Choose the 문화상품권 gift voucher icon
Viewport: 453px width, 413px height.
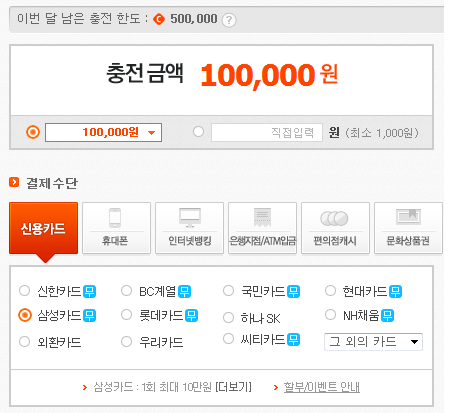tap(408, 217)
